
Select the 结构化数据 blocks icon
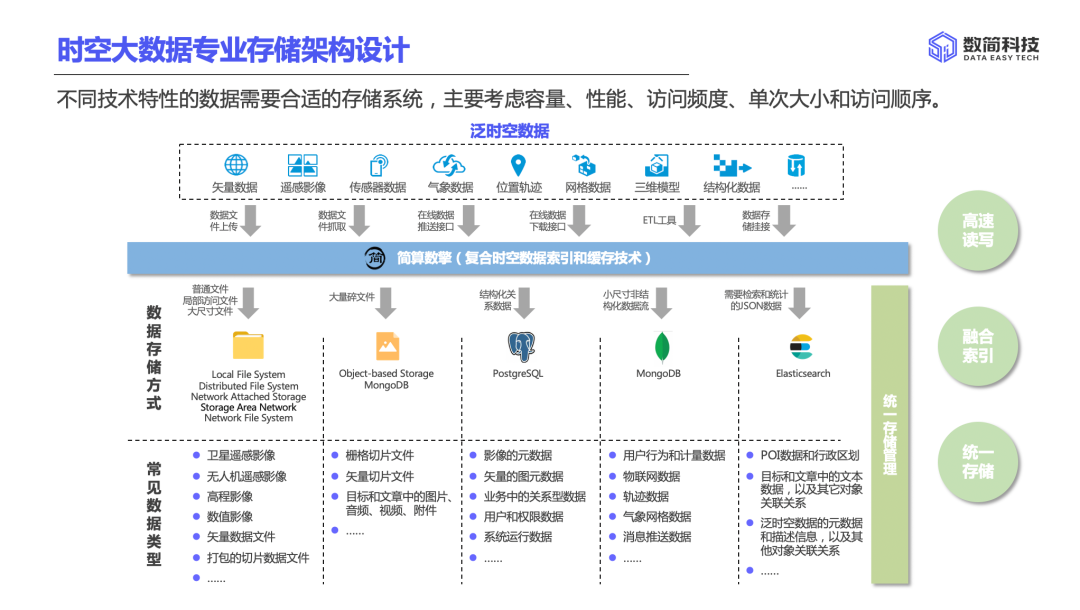pos(731,166)
